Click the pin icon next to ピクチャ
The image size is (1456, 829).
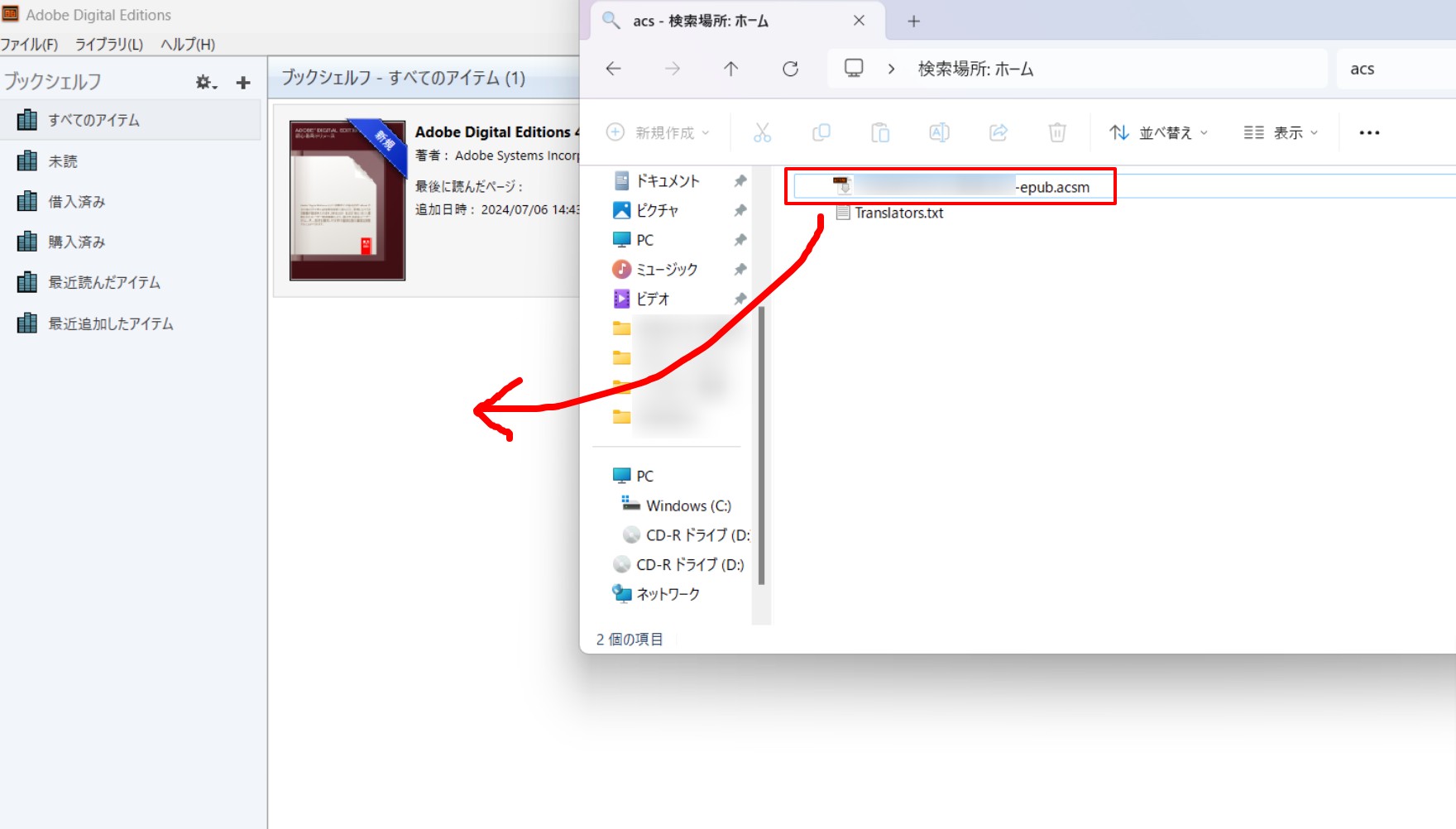(740, 210)
